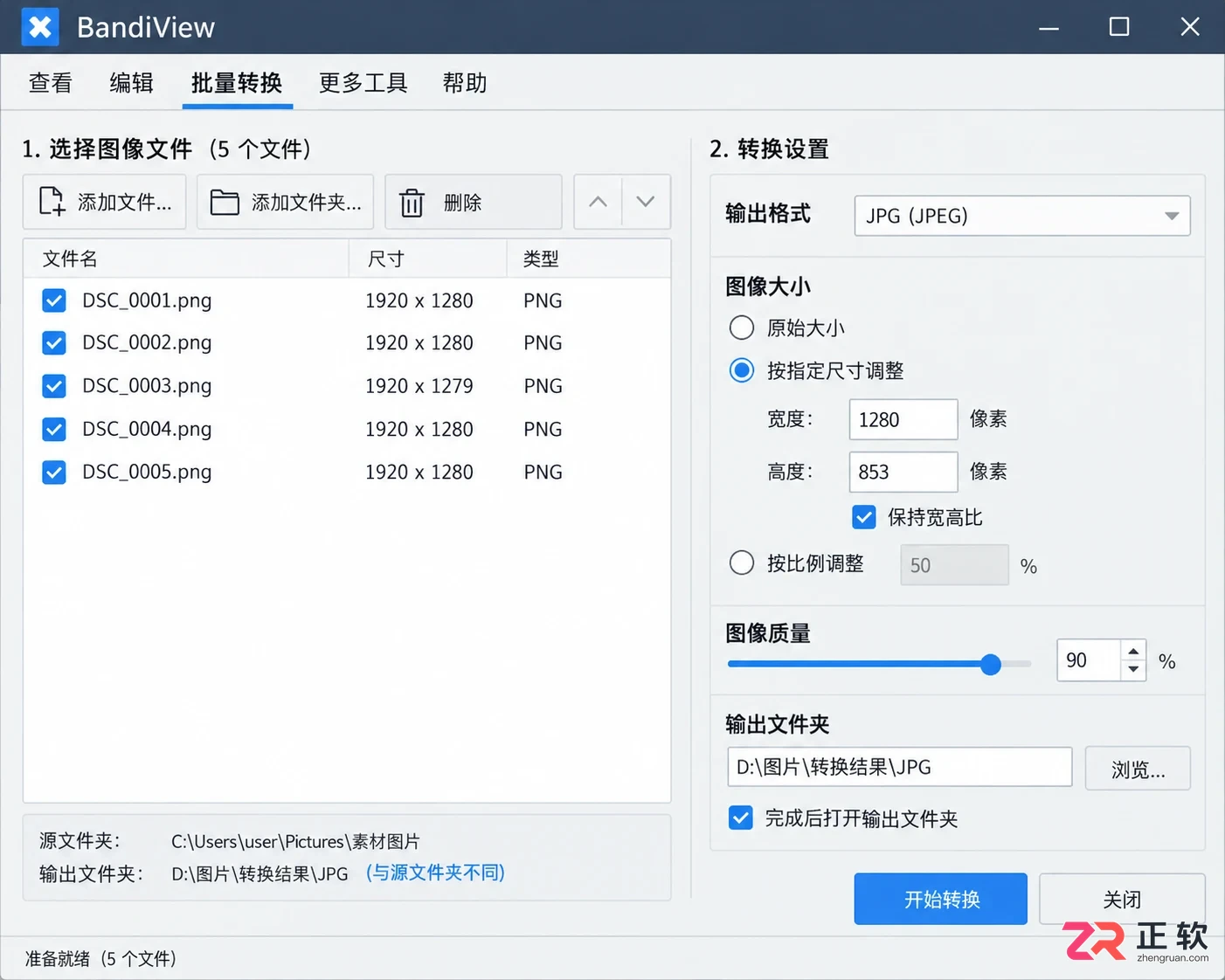Click the size cell 1920 x 1279
Viewport: 1225px width, 980px height.
419,386
